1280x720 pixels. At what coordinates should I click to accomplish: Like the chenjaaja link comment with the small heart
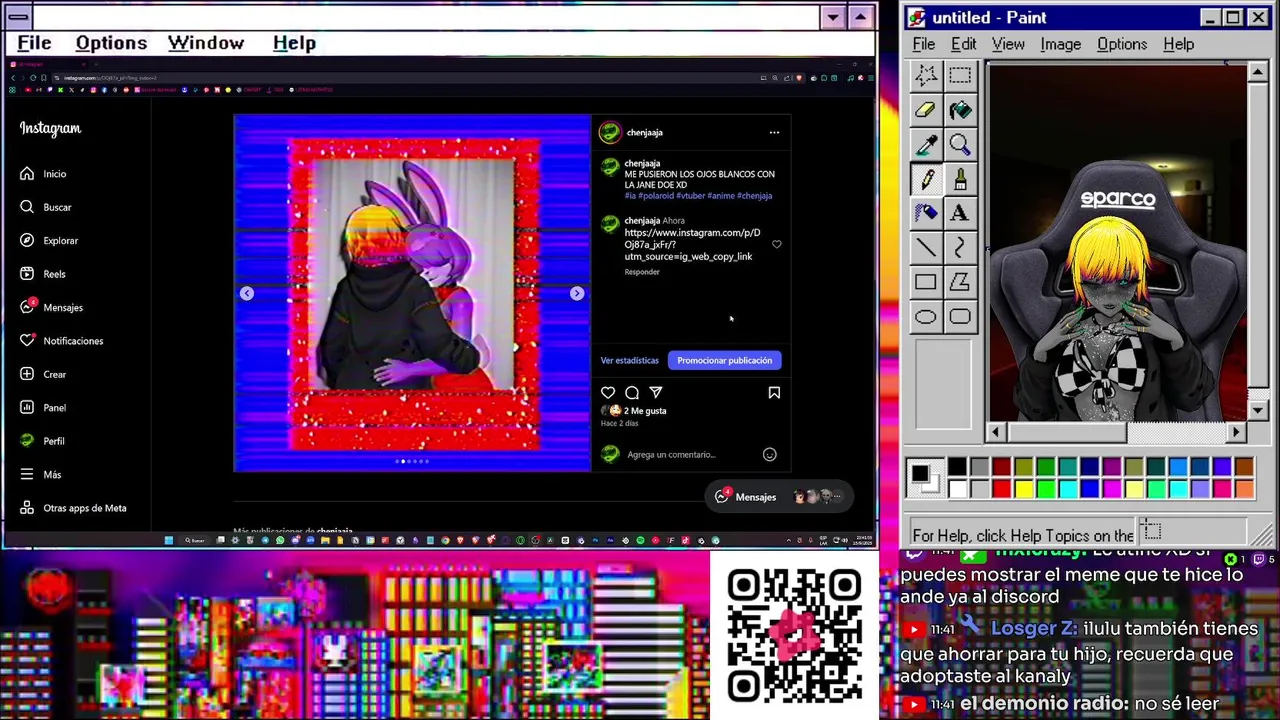coord(777,244)
